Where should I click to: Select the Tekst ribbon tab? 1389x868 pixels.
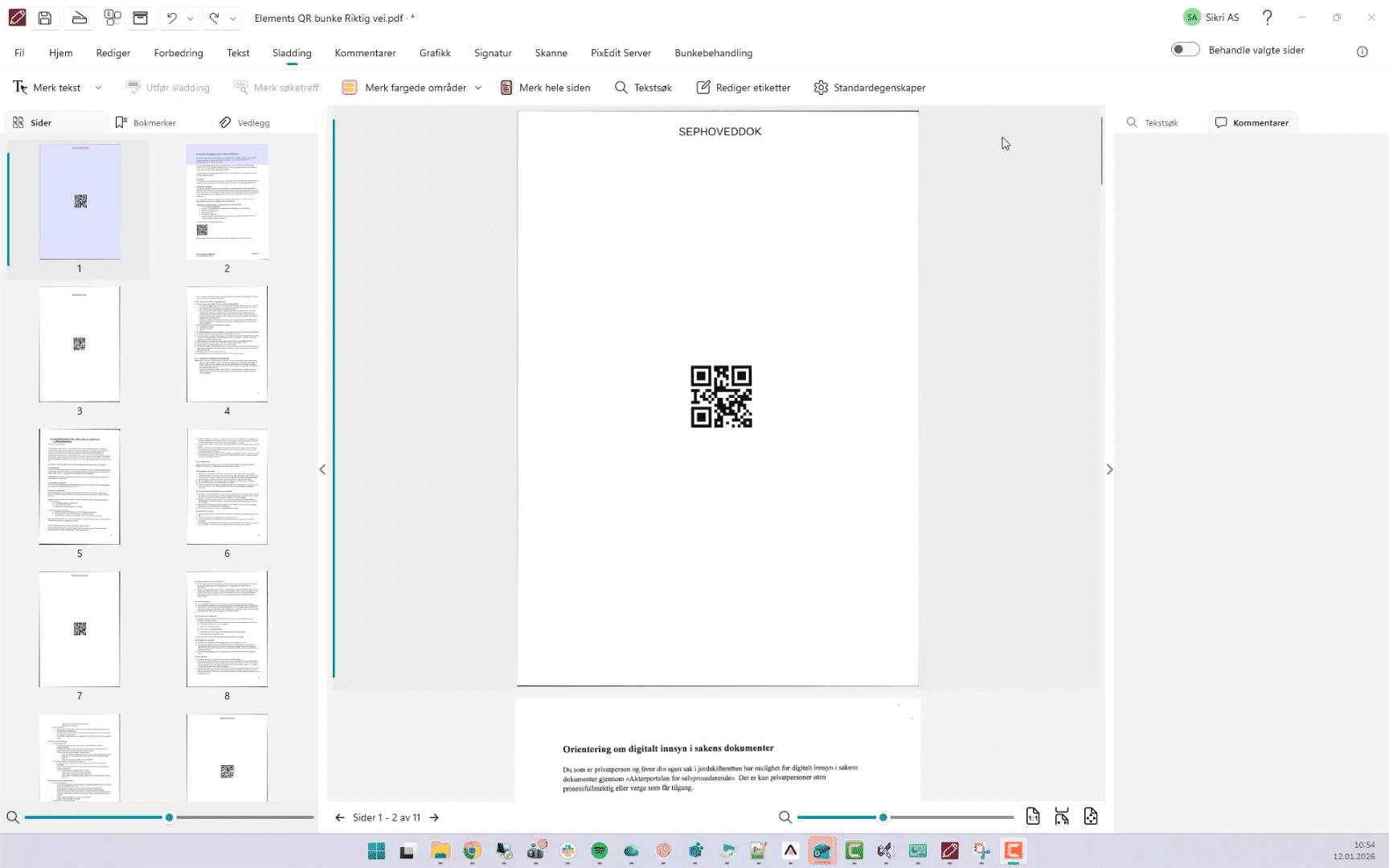238,53
